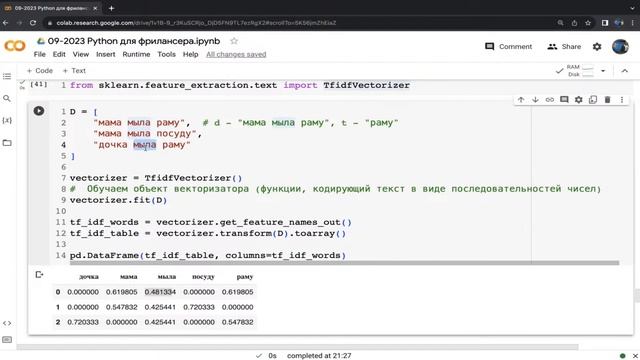Click the value 0.481334 in output table

click(160, 292)
